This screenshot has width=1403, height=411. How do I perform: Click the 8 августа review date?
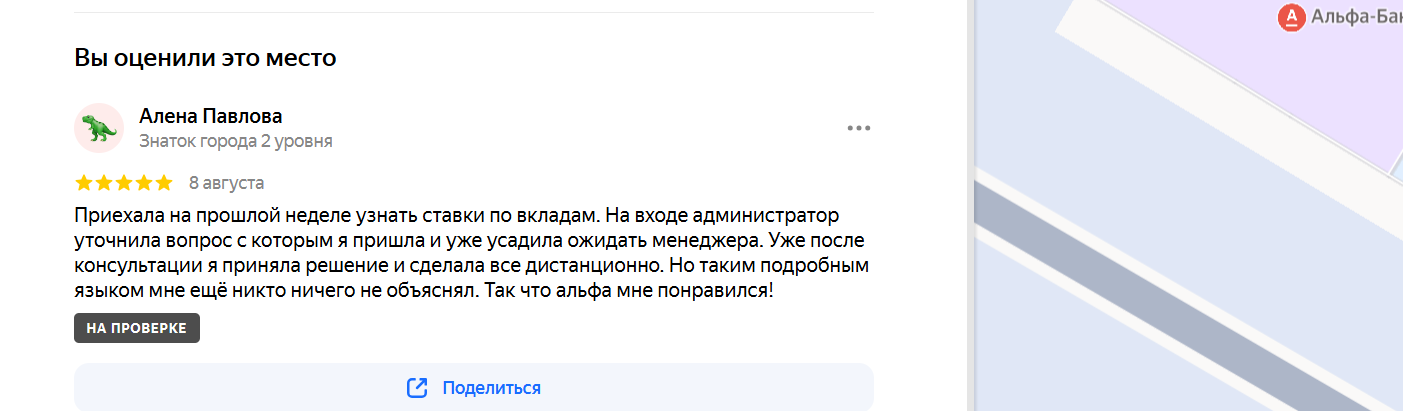click(226, 183)
